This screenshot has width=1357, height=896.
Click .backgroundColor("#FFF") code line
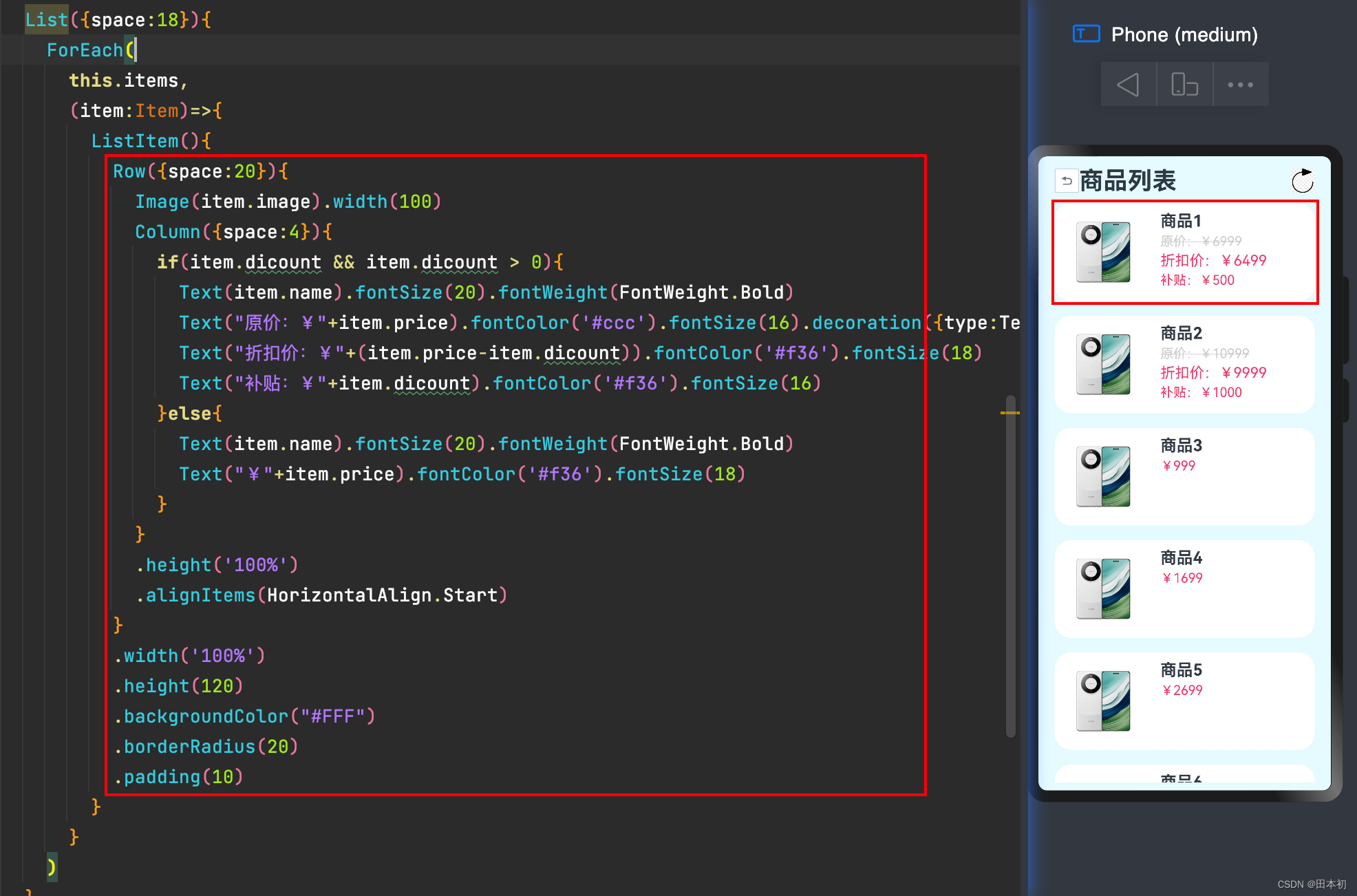244,716
